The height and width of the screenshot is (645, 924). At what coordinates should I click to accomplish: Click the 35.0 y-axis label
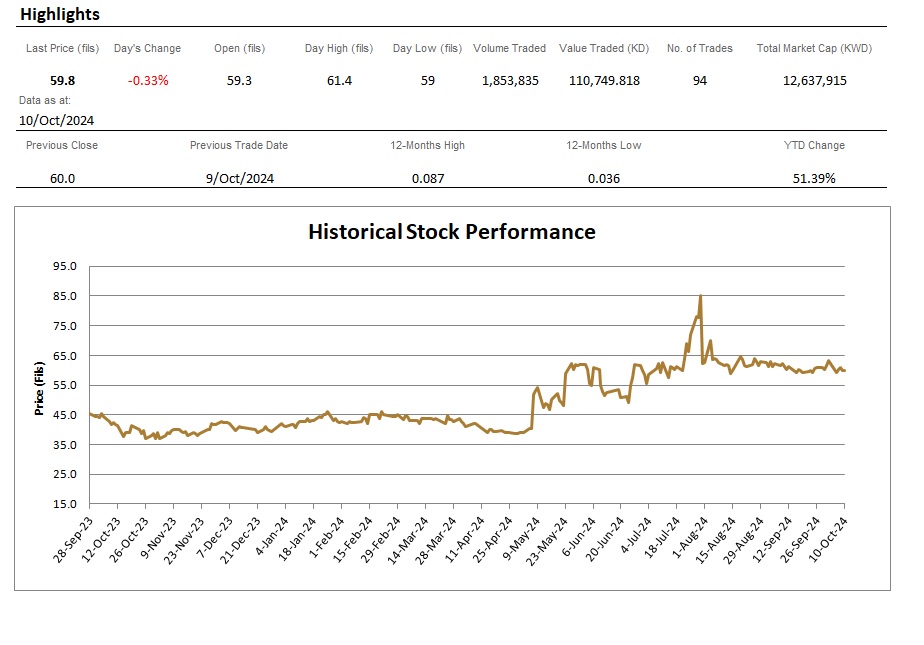tap(65, 445)
